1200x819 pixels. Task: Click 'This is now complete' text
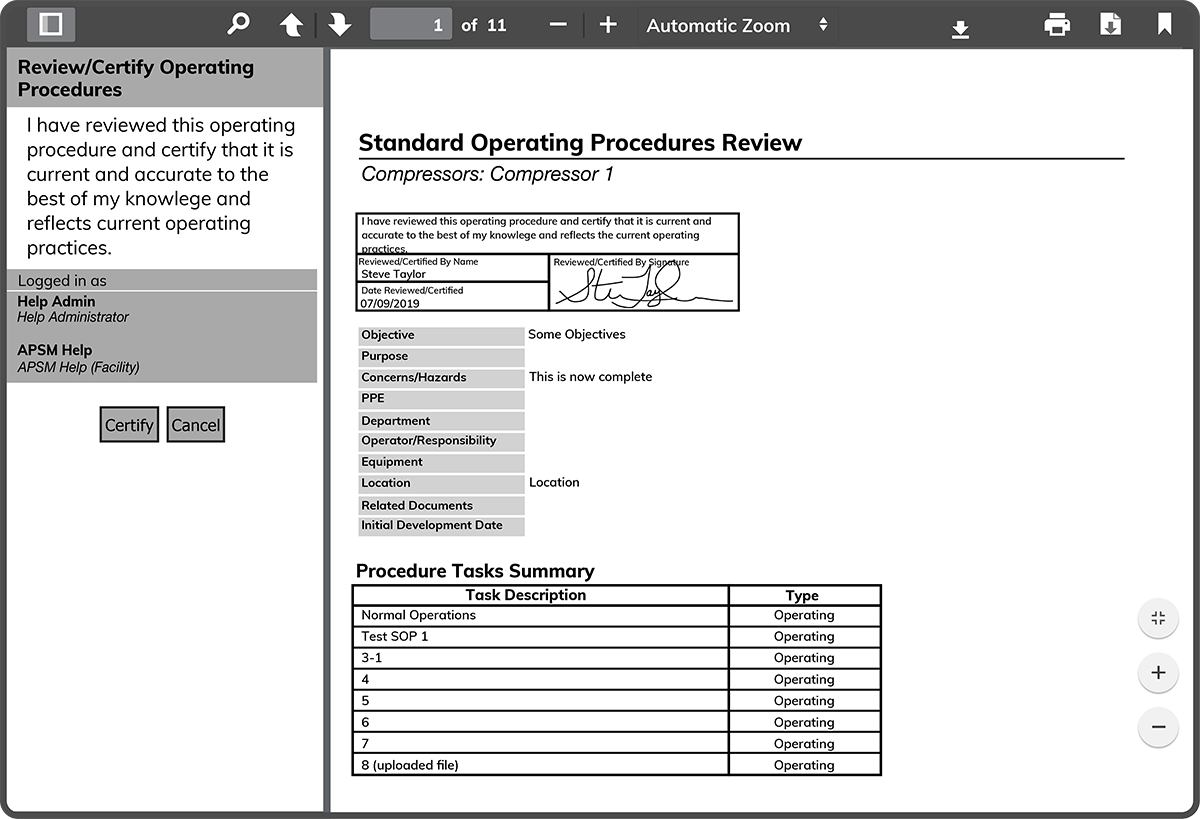pyautogui.click(x=590, y=377)
